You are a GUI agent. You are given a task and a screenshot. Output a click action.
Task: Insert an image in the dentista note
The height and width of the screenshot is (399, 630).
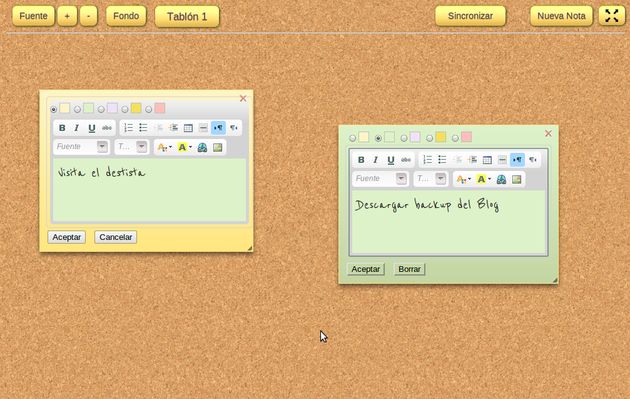[x=217, y=147]
